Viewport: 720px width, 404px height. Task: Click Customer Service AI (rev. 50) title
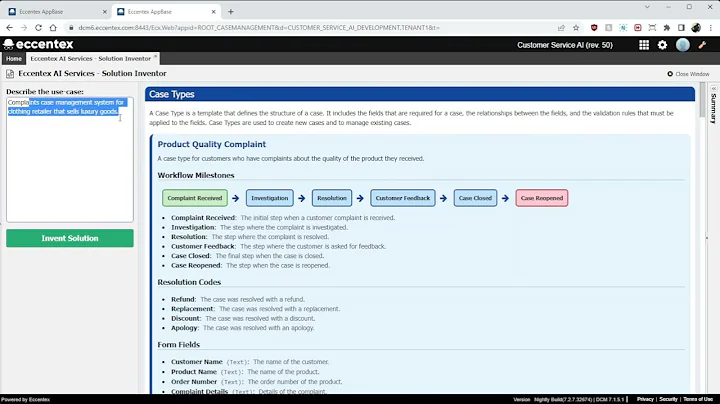(565, 45)
